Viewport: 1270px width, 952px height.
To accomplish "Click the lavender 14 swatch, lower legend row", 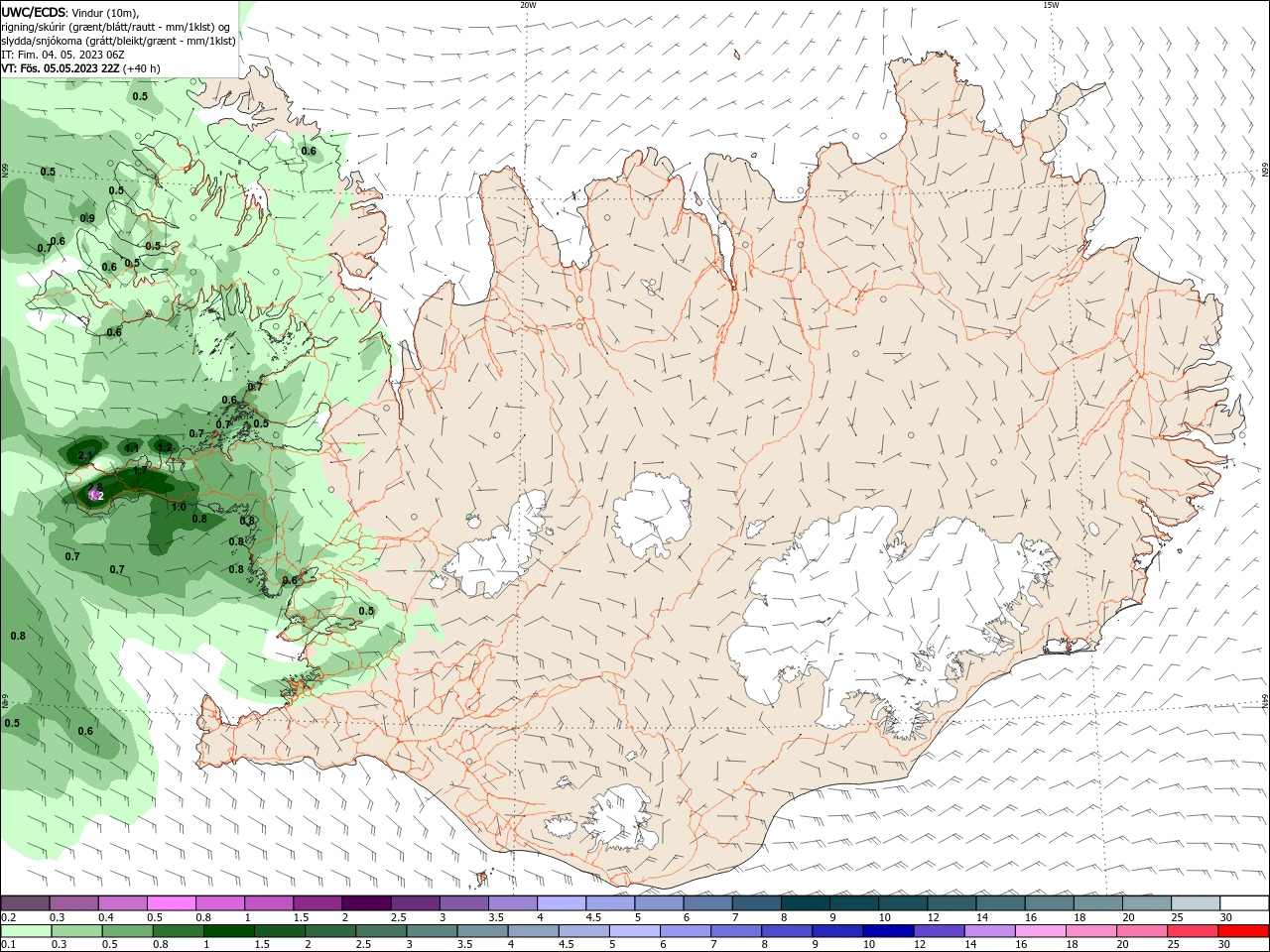I will [x=989, y=931].
